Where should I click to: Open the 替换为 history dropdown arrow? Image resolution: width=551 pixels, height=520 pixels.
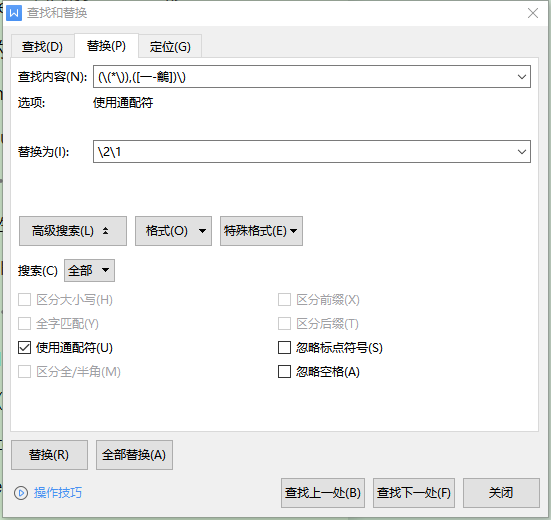click(x=522, y=152)
